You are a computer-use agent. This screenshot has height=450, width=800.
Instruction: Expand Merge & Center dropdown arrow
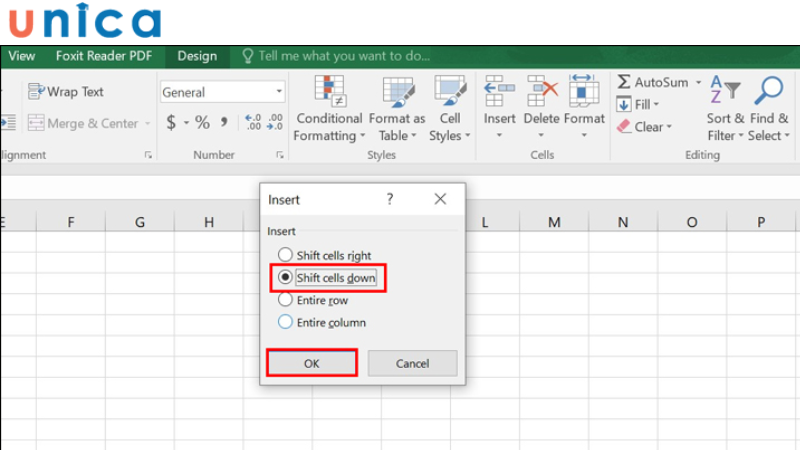click(x=147, y=123)
